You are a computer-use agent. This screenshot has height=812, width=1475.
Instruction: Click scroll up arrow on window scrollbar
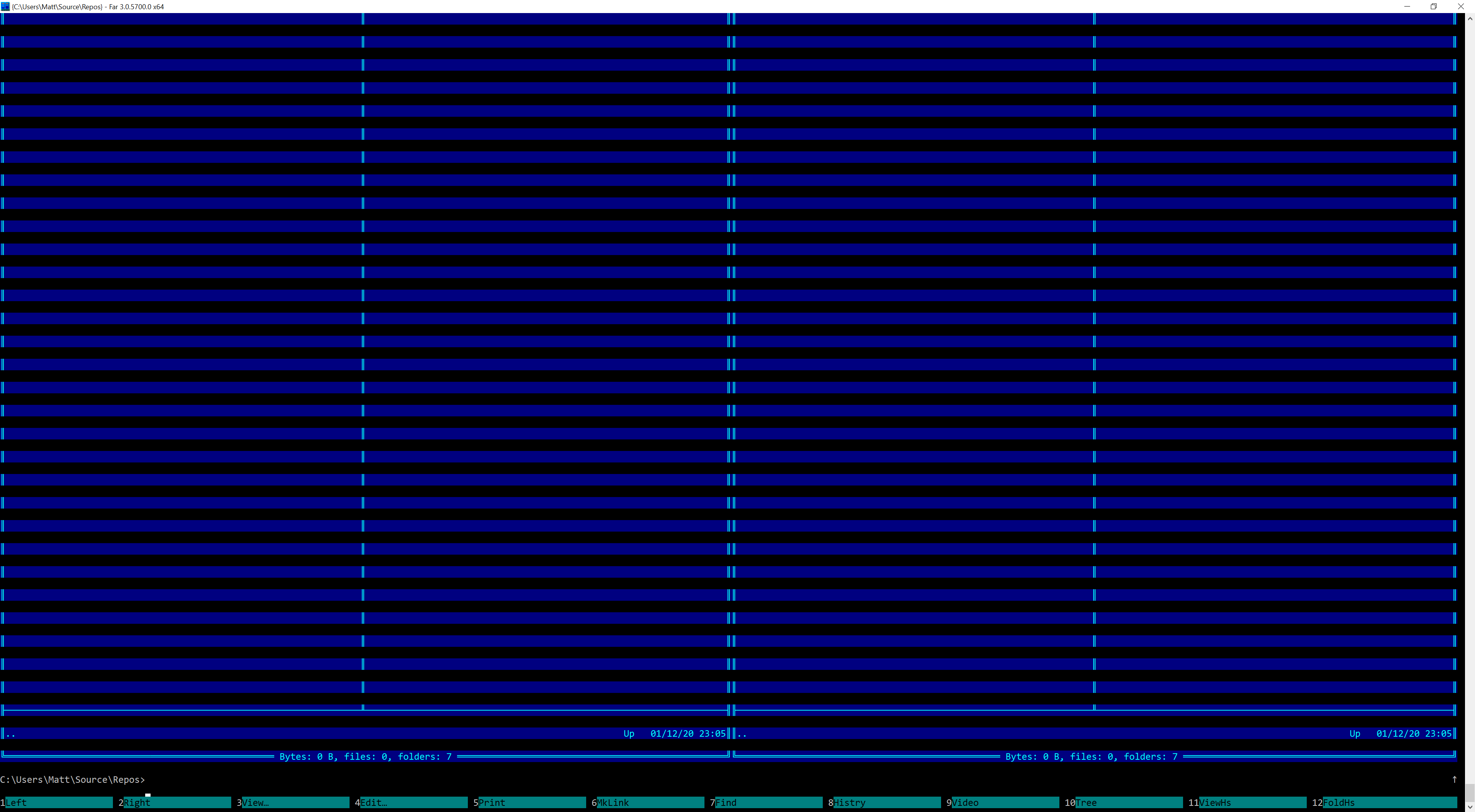click(1469, 18)
